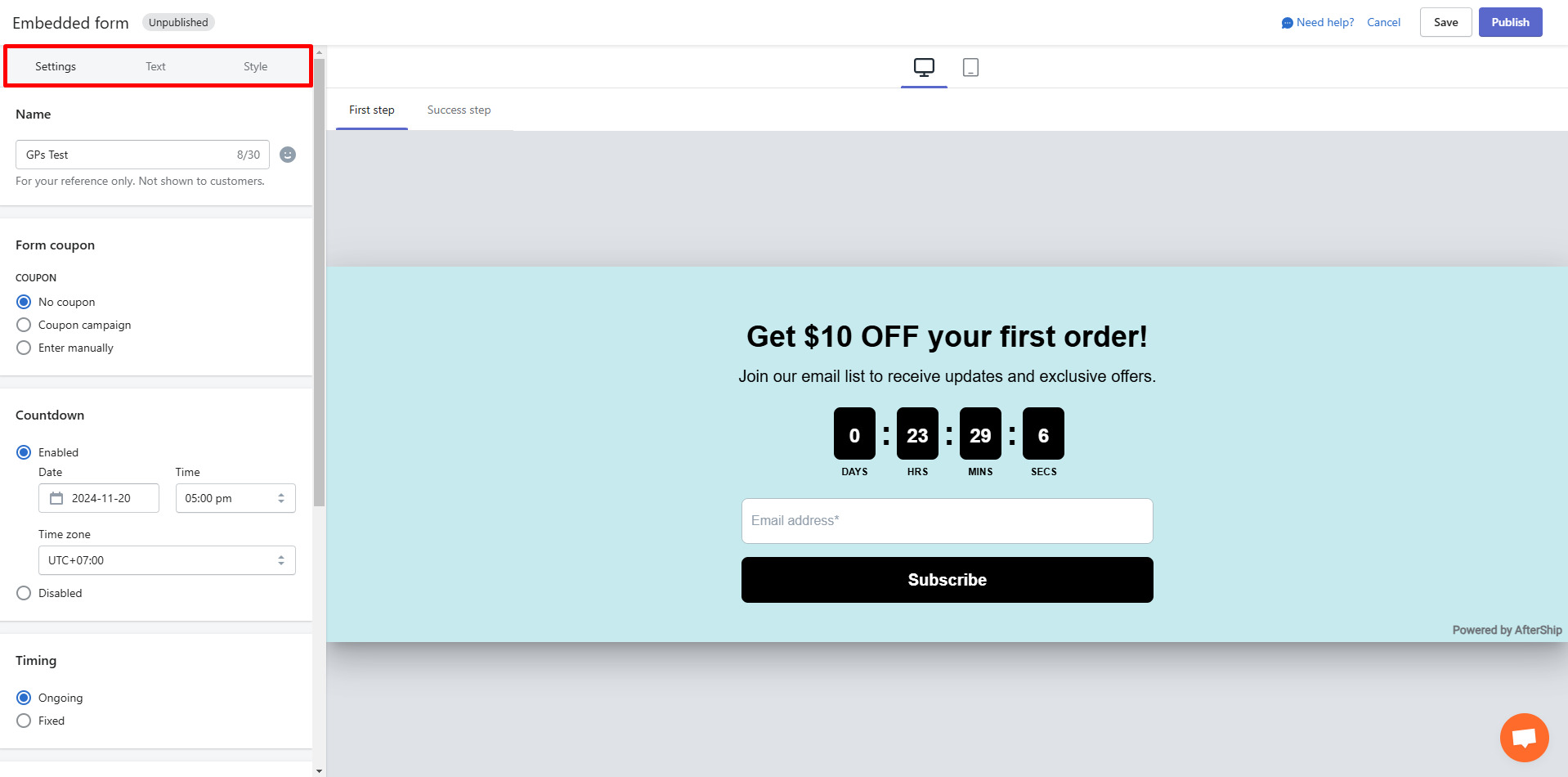1568x777 pixels.
Task: Open the calendar icon in the Date field
Action: [56, 497]
